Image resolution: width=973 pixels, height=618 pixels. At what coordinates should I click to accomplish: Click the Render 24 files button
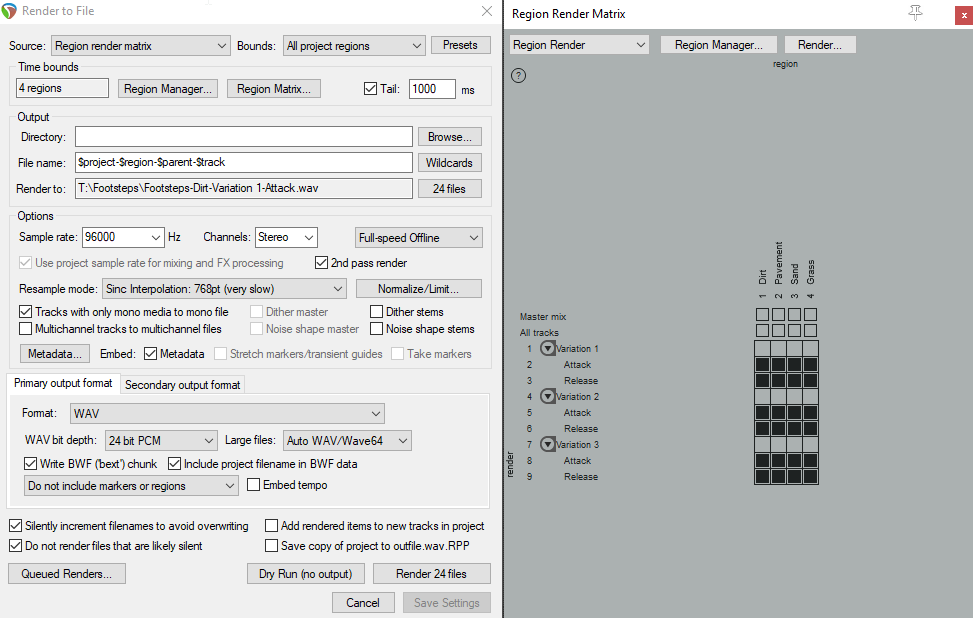point(431,574)
